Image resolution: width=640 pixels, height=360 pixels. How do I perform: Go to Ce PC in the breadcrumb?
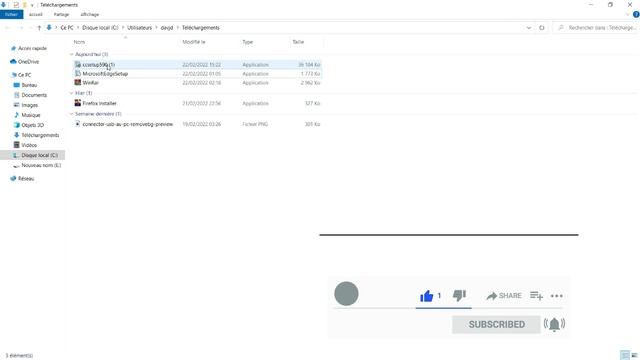pos(67,28)
